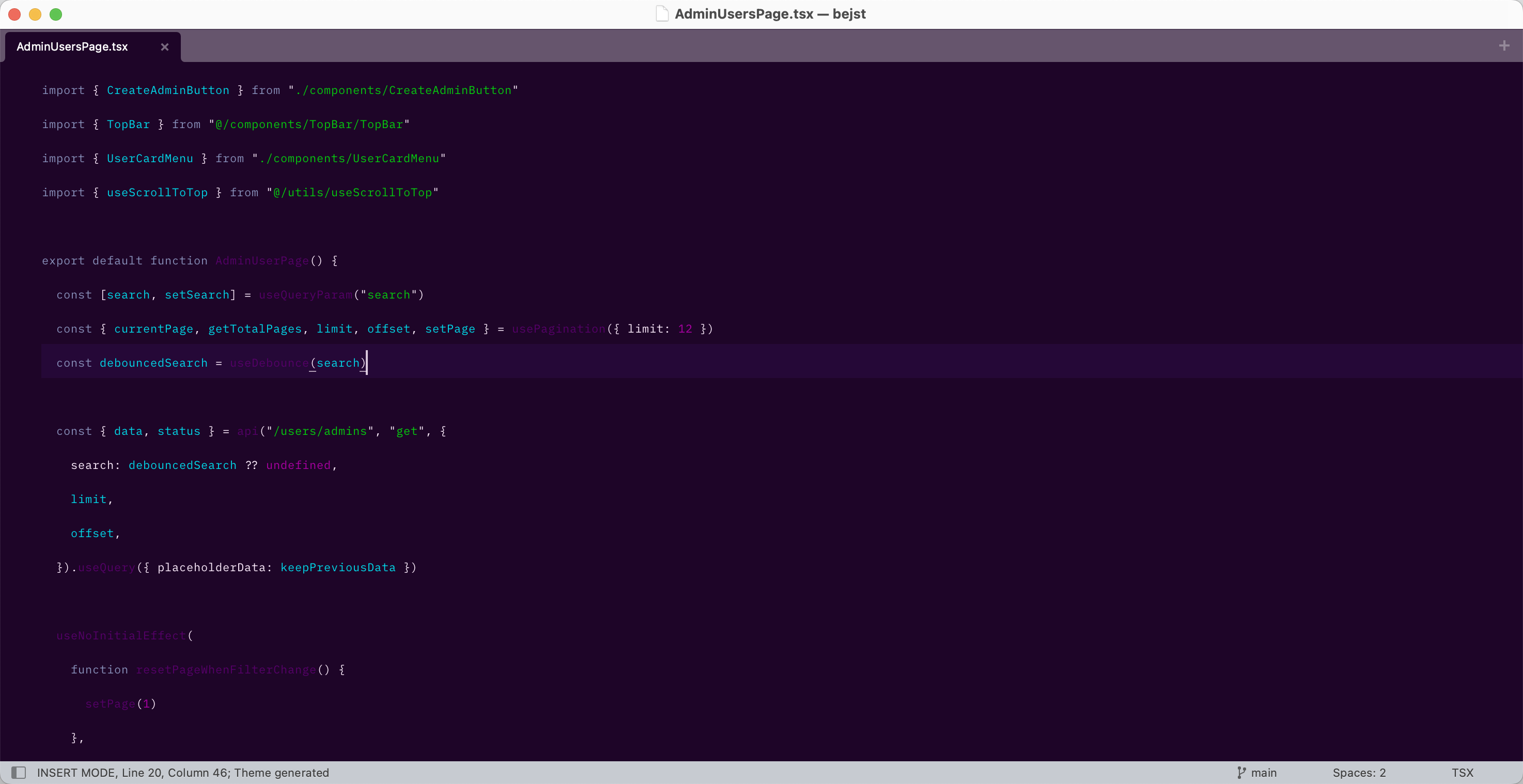Click on UserCardMenu import identifier
Image resolution: width=1523 pixels, height=784 pixels.
pos(150,159)
